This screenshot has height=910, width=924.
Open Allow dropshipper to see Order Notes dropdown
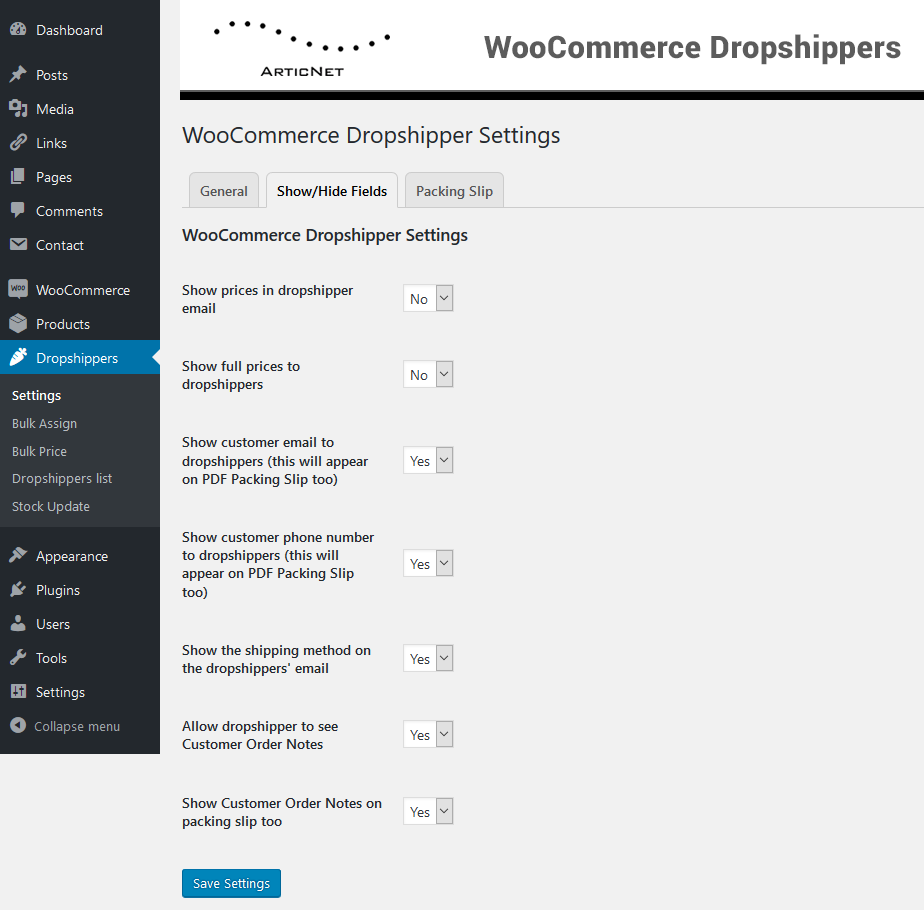[428, 734]
